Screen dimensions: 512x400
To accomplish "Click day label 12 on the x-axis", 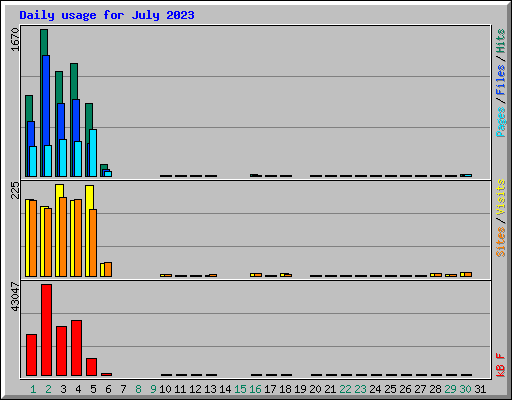I will point(195,389).
